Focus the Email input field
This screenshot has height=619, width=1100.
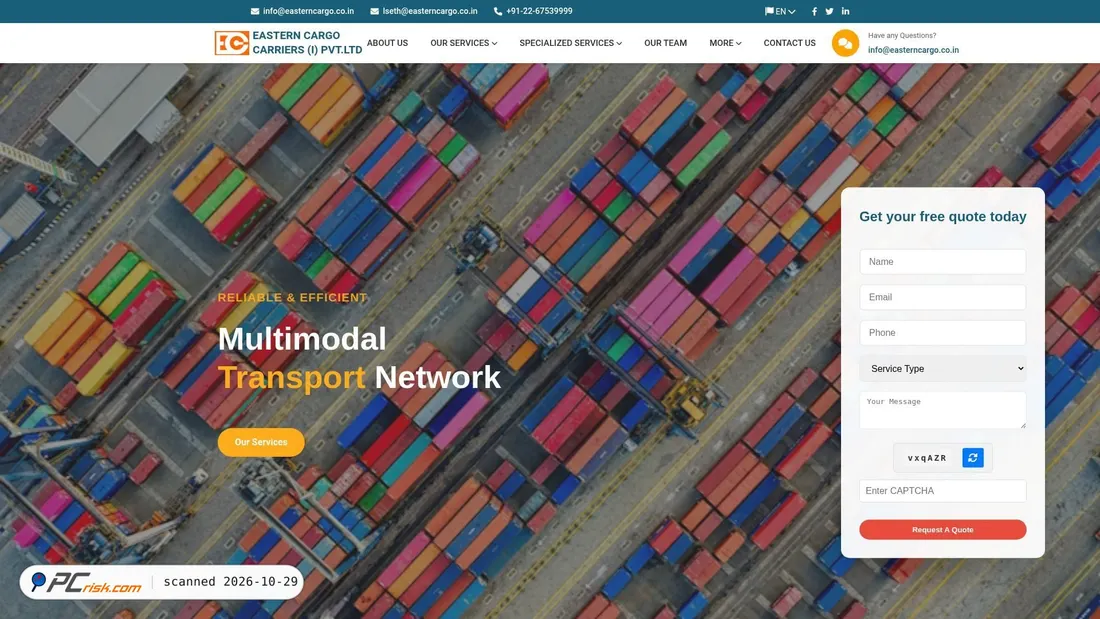943,297
